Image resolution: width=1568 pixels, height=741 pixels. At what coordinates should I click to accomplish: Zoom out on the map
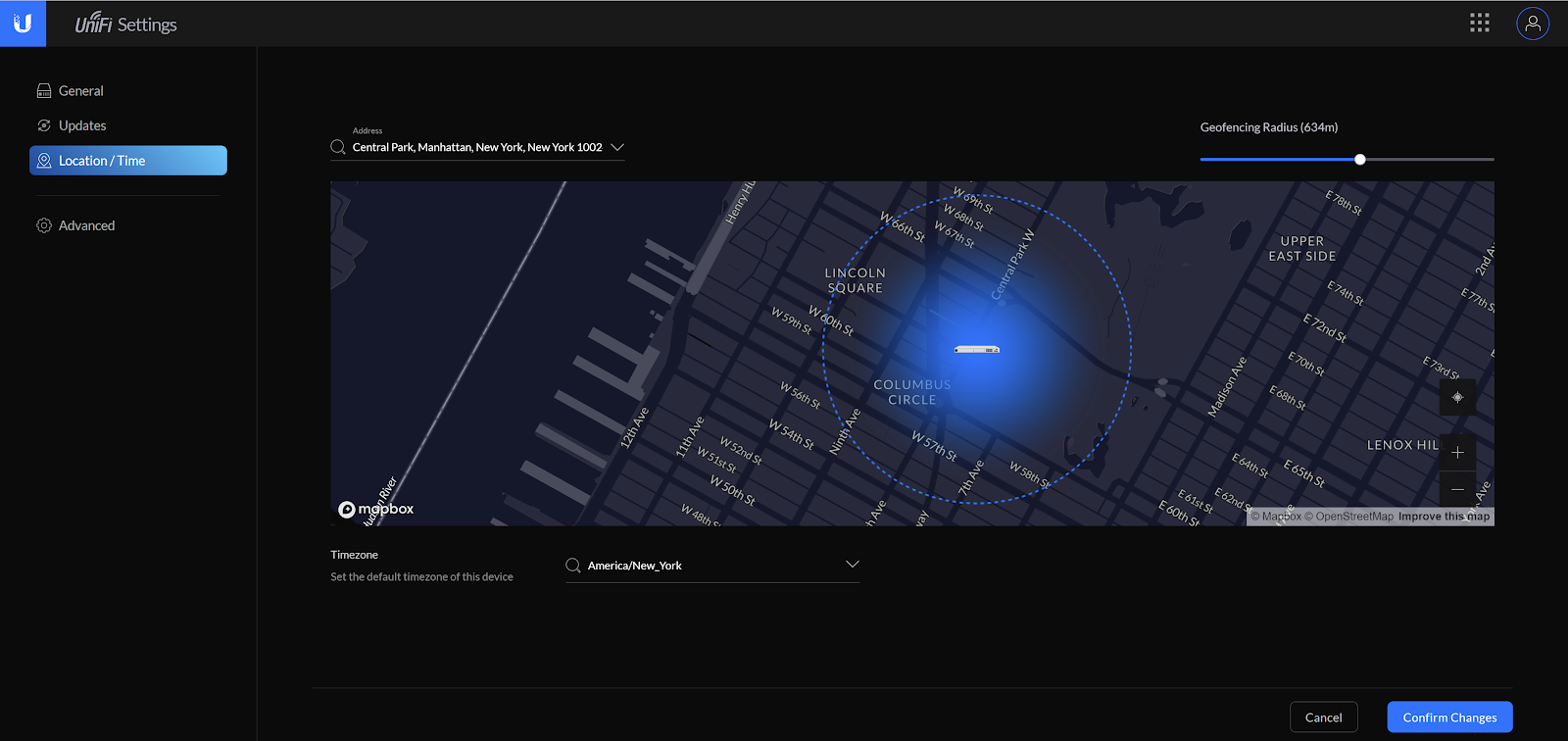tap(1457, 489)
